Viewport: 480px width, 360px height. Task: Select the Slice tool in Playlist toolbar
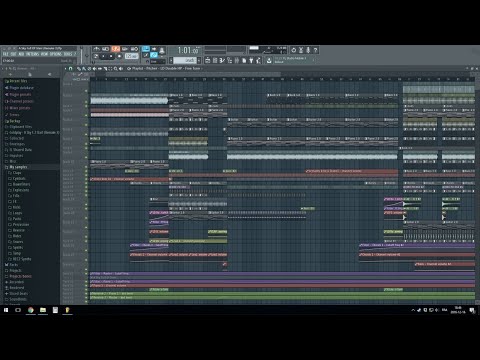point(105,69)
